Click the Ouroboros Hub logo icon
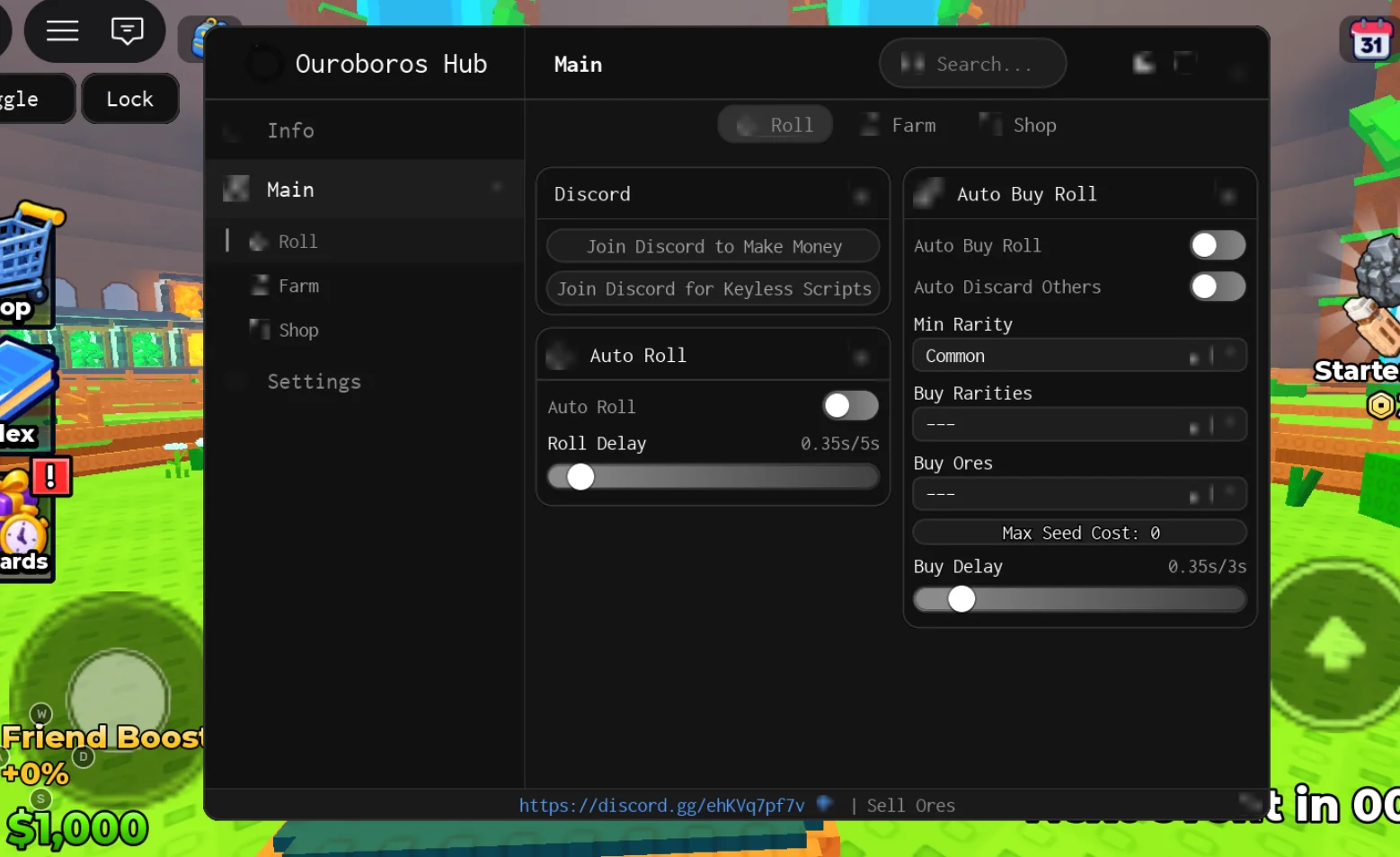The width and height of the screenshot is (1400, 857). tap(264, 64)
